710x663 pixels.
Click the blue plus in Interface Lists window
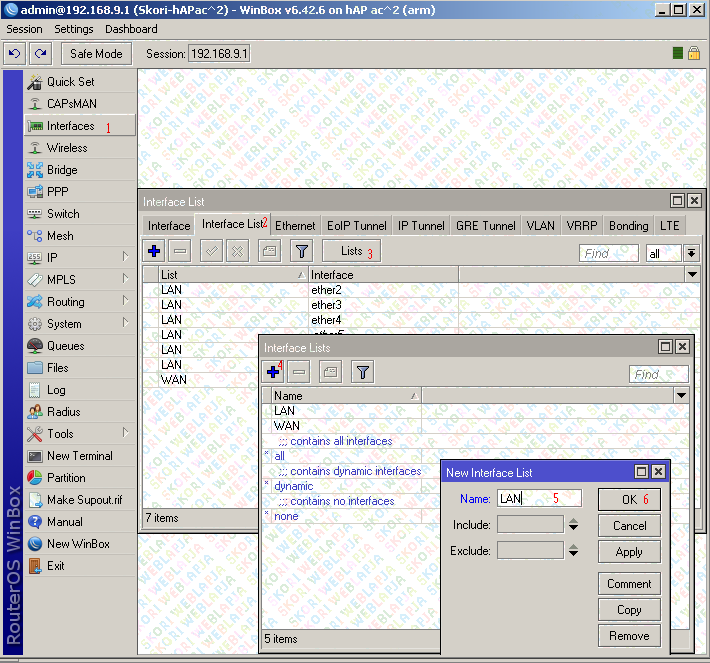tap(272, 373)
